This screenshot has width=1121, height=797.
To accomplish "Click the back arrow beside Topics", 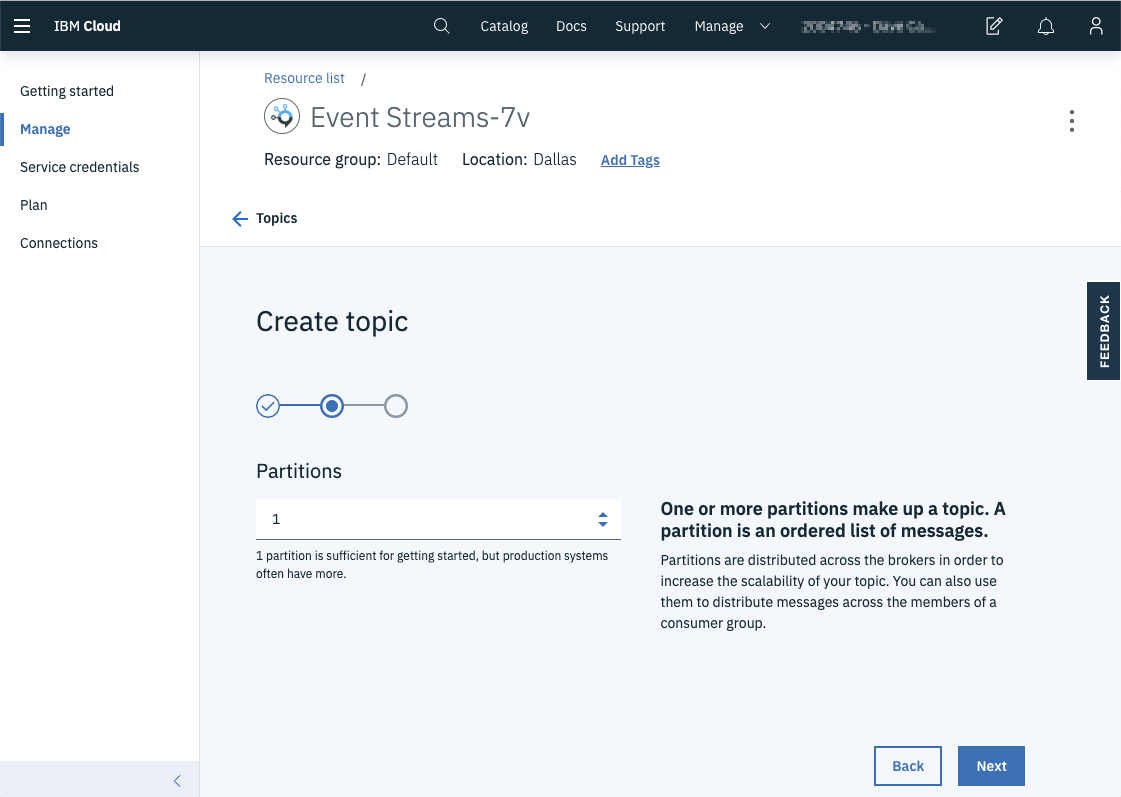I will [240, 219].
